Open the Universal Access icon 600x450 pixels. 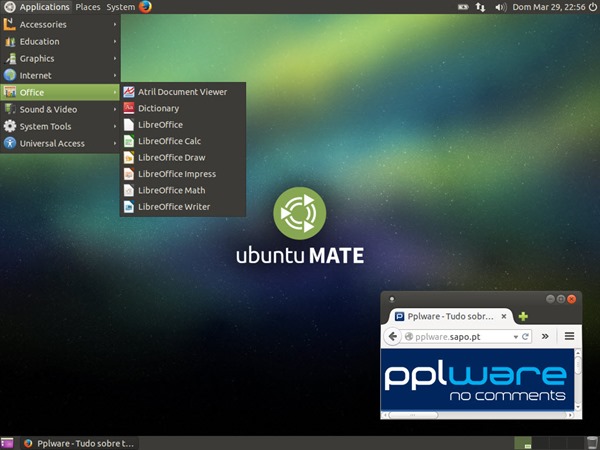(x=10, y=143)
